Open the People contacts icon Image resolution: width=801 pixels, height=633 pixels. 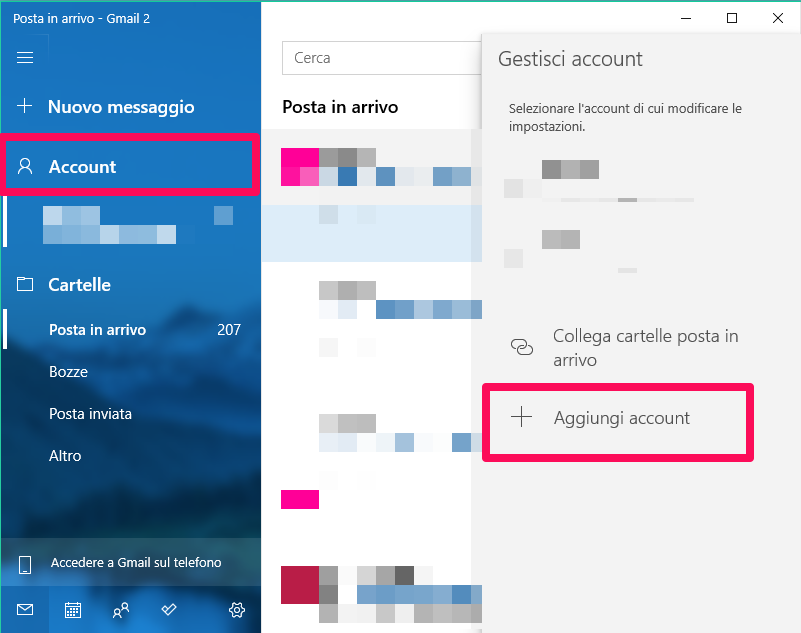click(x=121, y=610)
